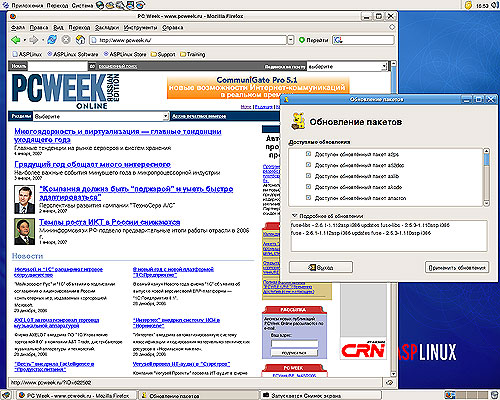Click the red-blue launcher icon before the clock
Image resolution: width=500 pixels, height=400 pixels.
140,5
